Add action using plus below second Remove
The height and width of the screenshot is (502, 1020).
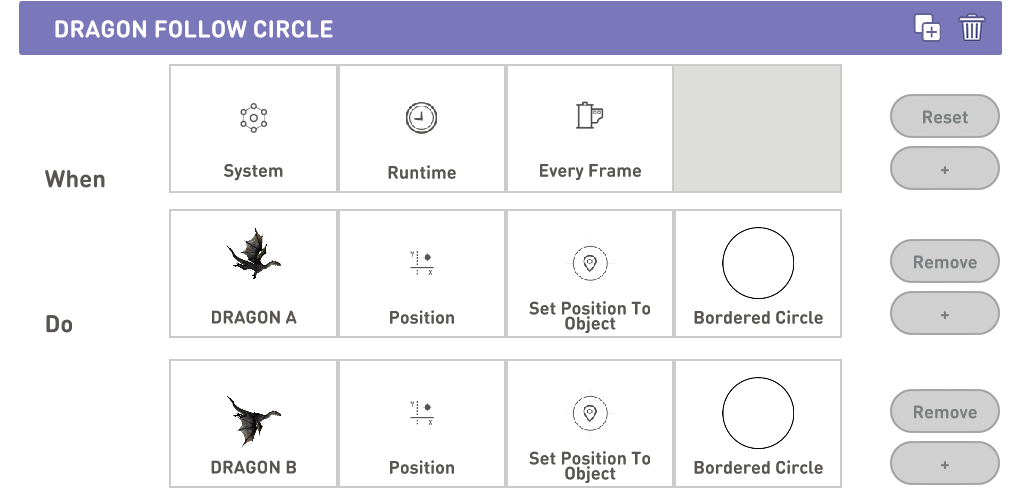(x=945, y=464)
